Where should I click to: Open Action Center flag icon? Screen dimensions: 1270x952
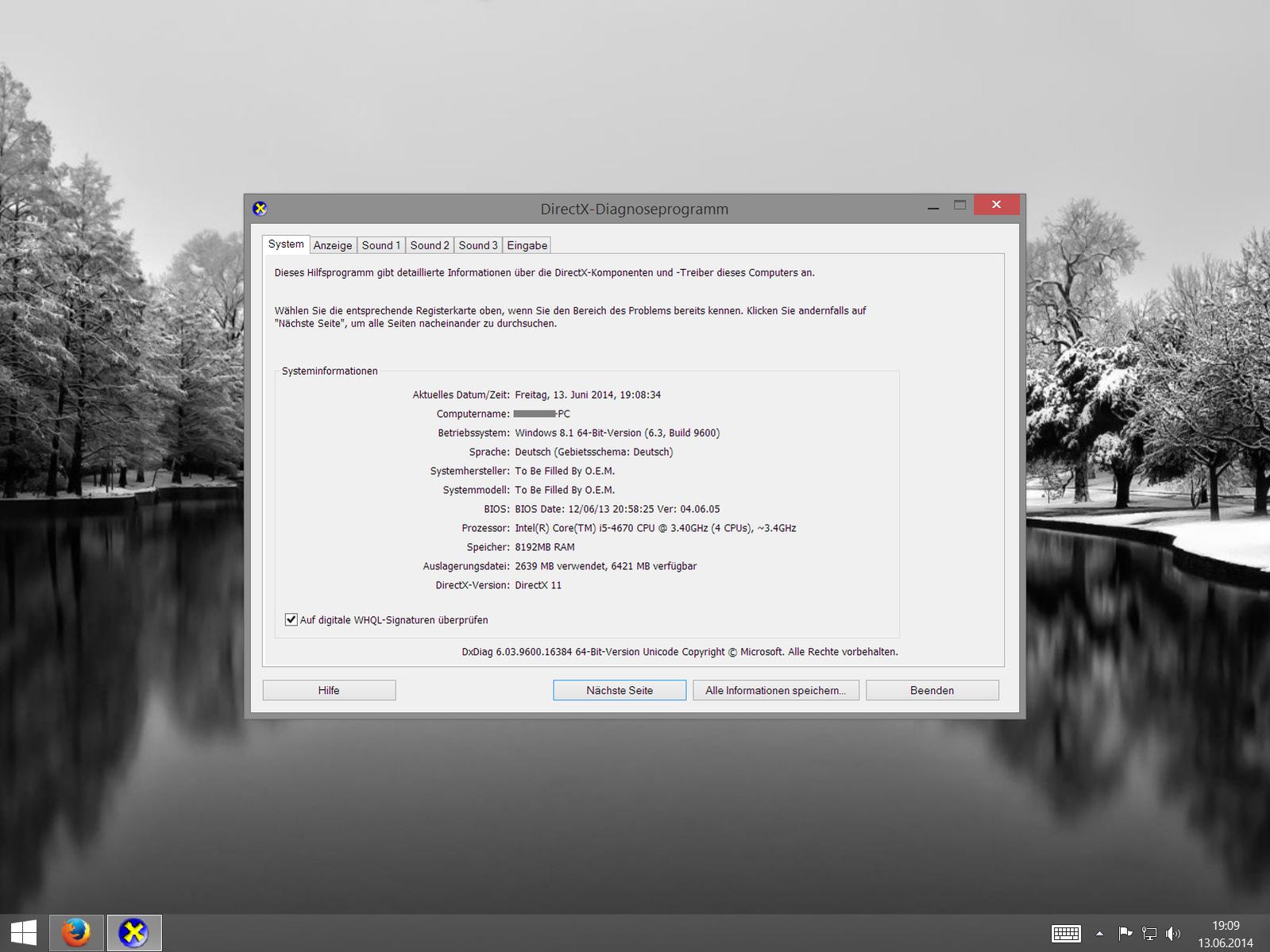click(x=1125, y=934)
